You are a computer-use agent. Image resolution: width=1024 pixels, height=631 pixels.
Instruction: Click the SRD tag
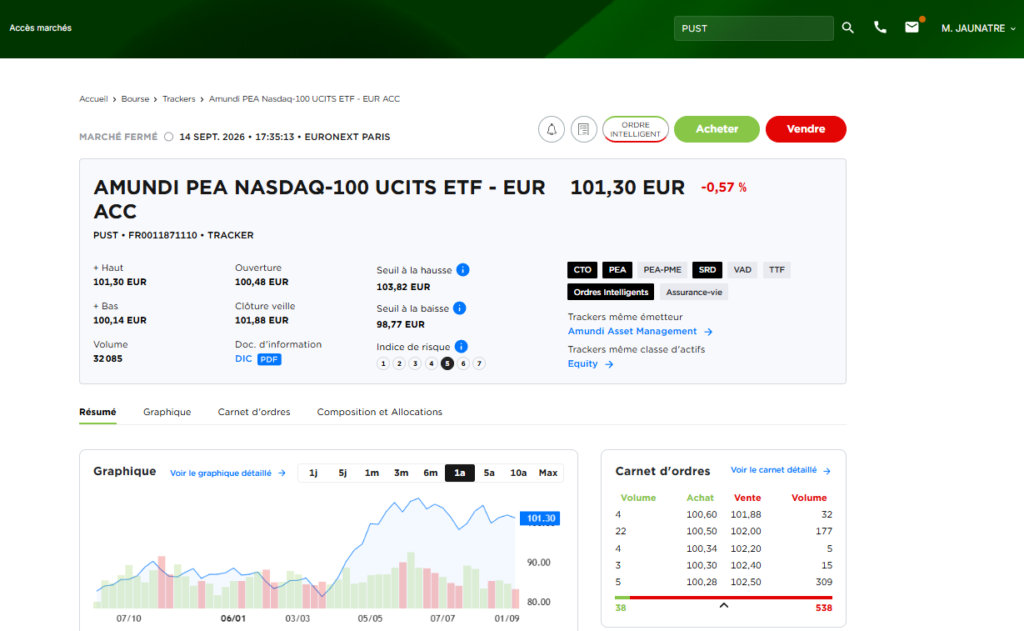707,270
